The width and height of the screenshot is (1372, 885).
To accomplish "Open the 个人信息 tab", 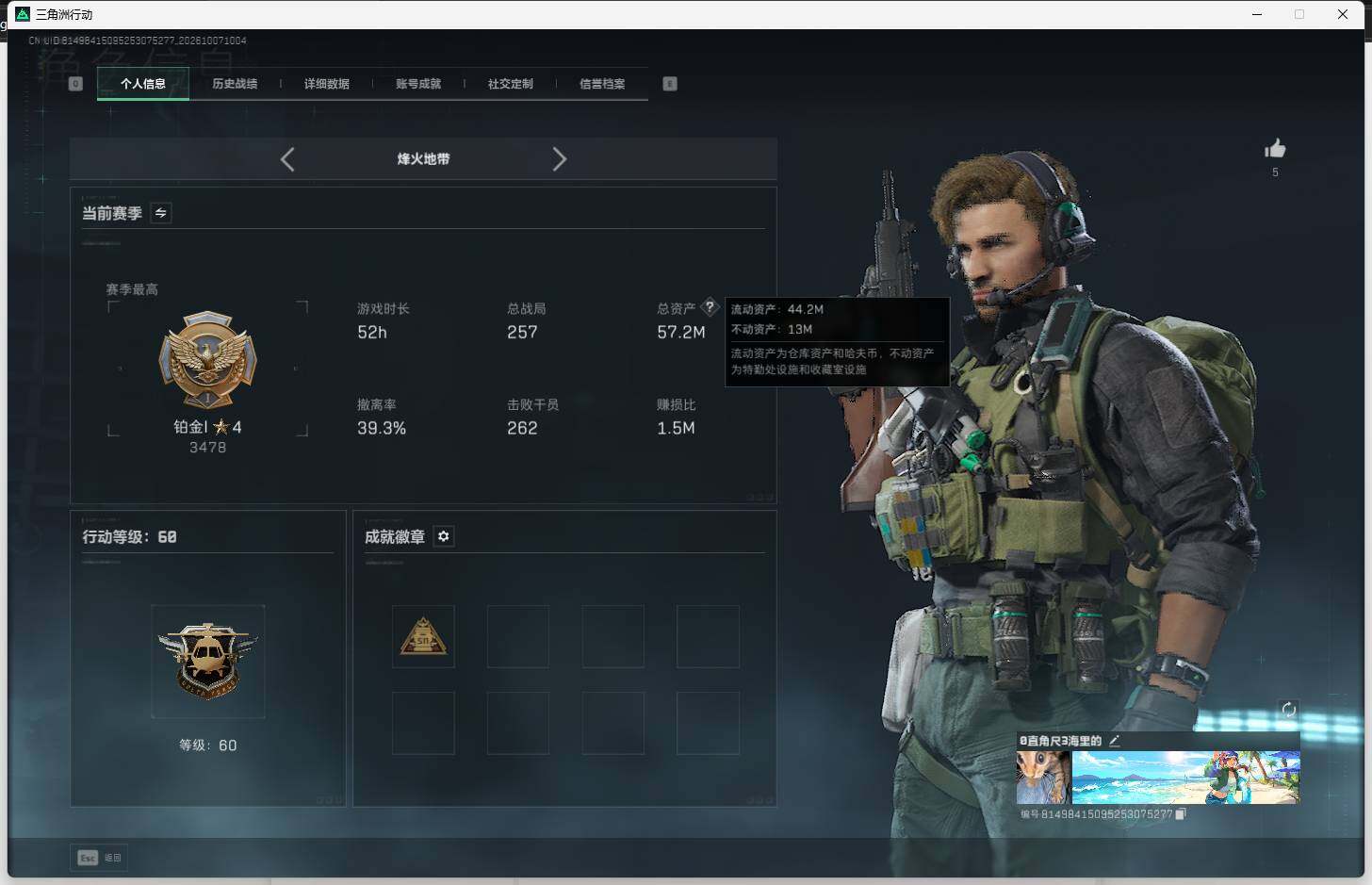I will [143, 84].
